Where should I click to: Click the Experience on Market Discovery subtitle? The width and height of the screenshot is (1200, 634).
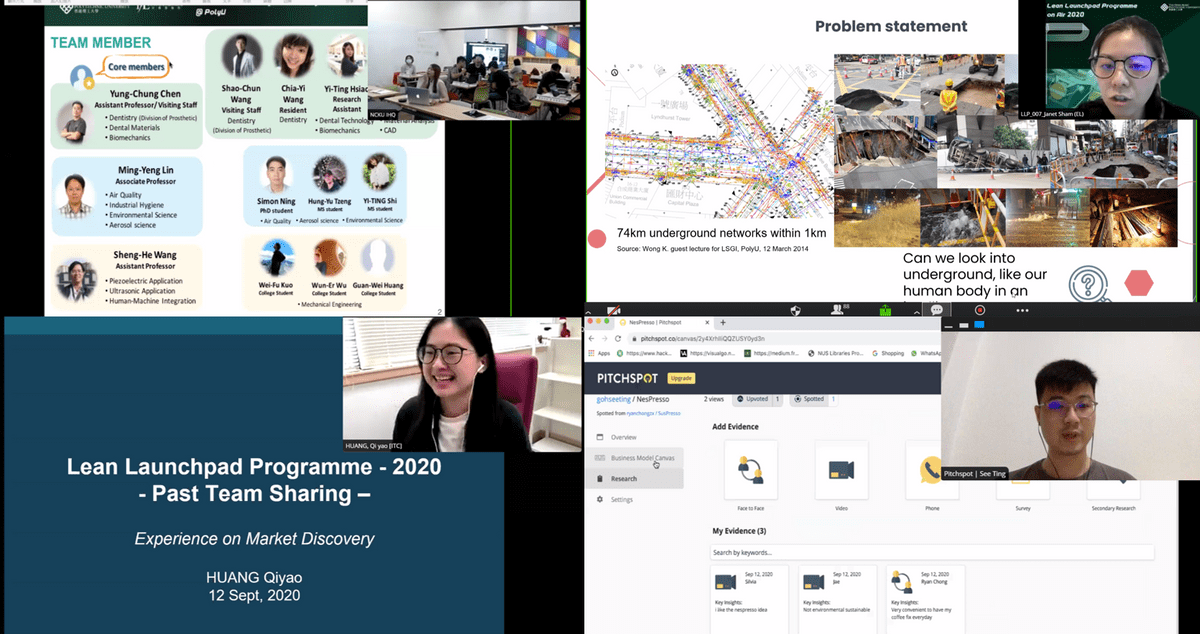tap(254, 539)
